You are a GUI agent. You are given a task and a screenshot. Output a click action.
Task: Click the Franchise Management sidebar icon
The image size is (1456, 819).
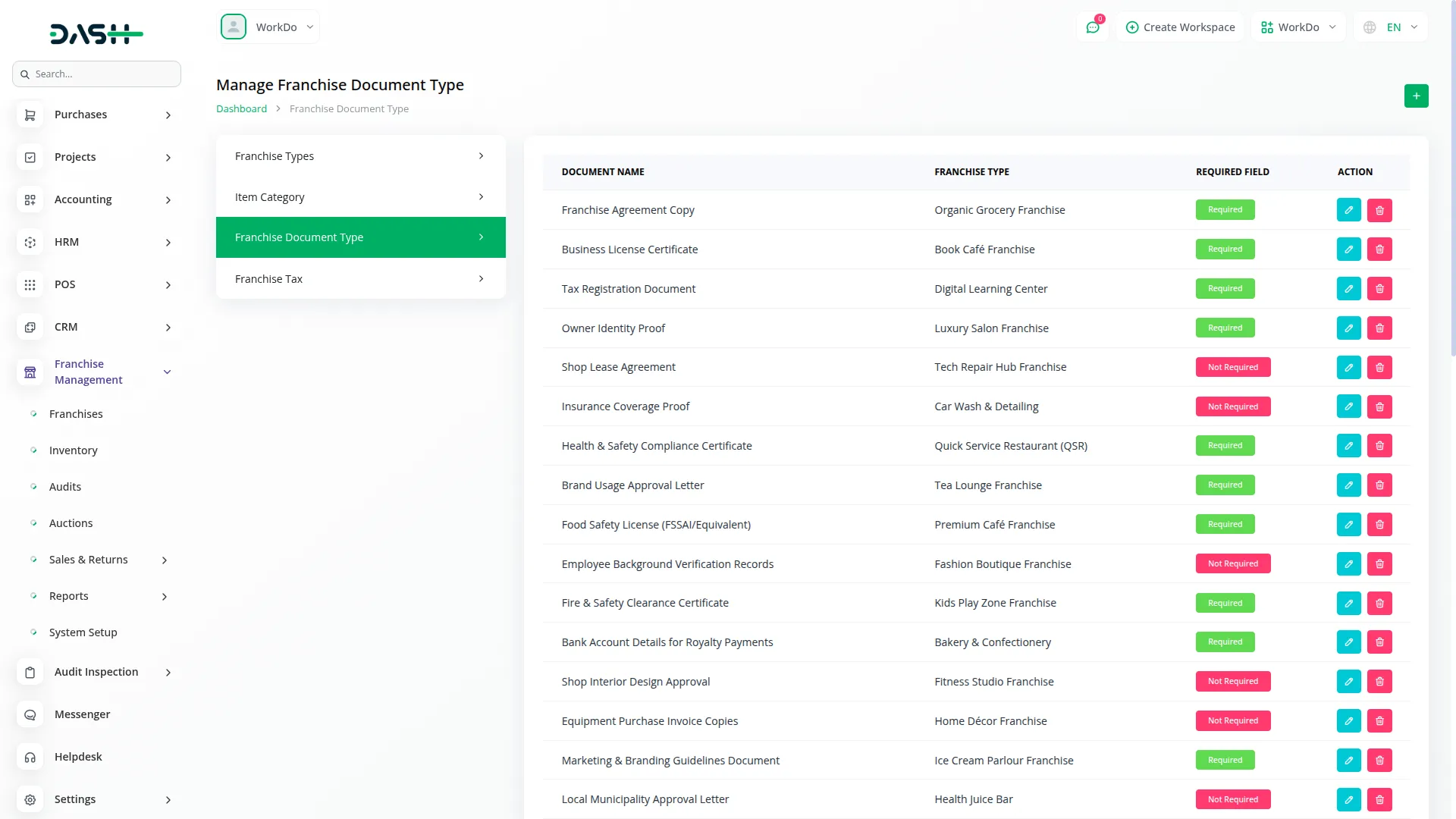(30, 372)
